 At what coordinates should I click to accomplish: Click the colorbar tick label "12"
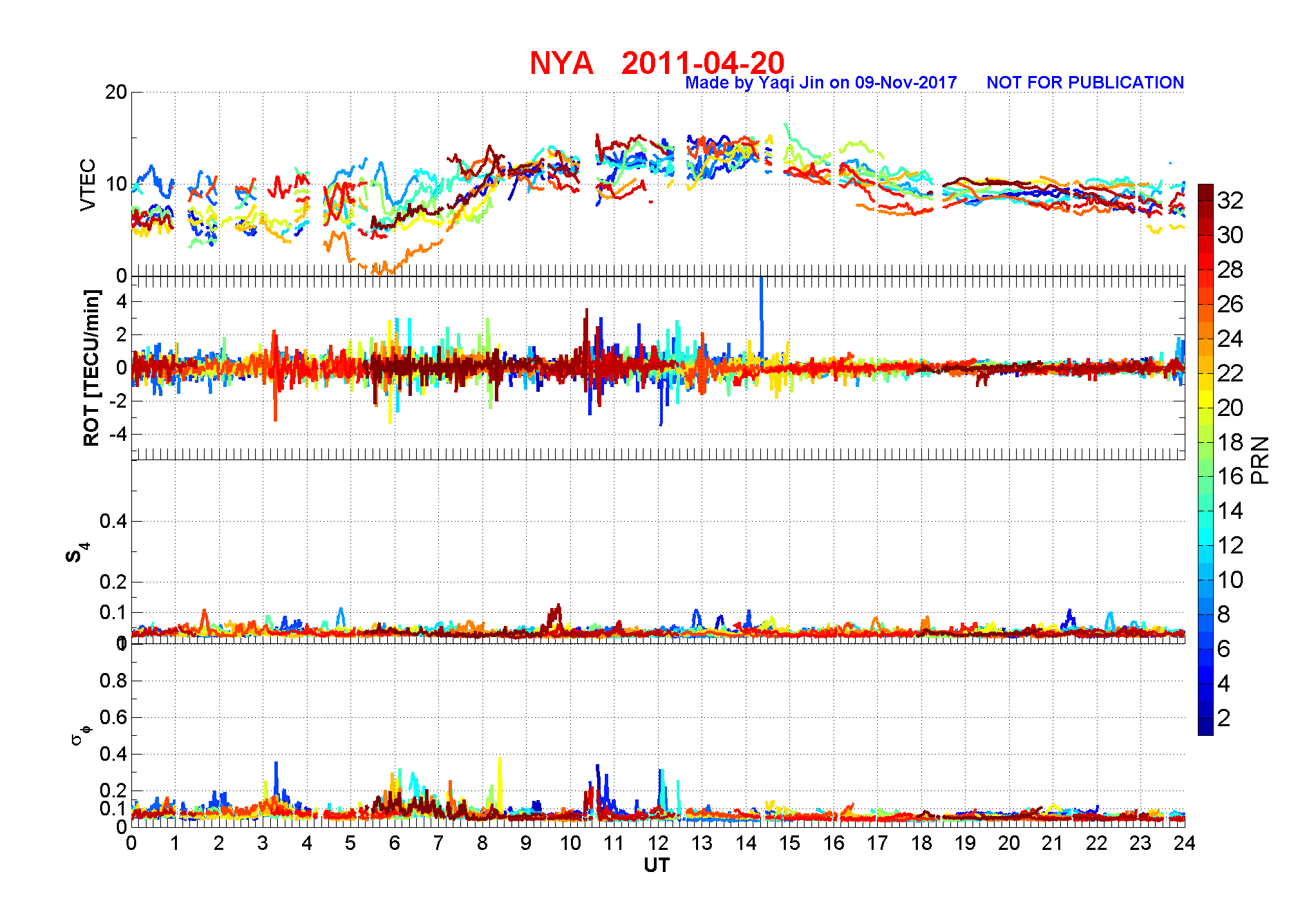(x=1230, y=545)
